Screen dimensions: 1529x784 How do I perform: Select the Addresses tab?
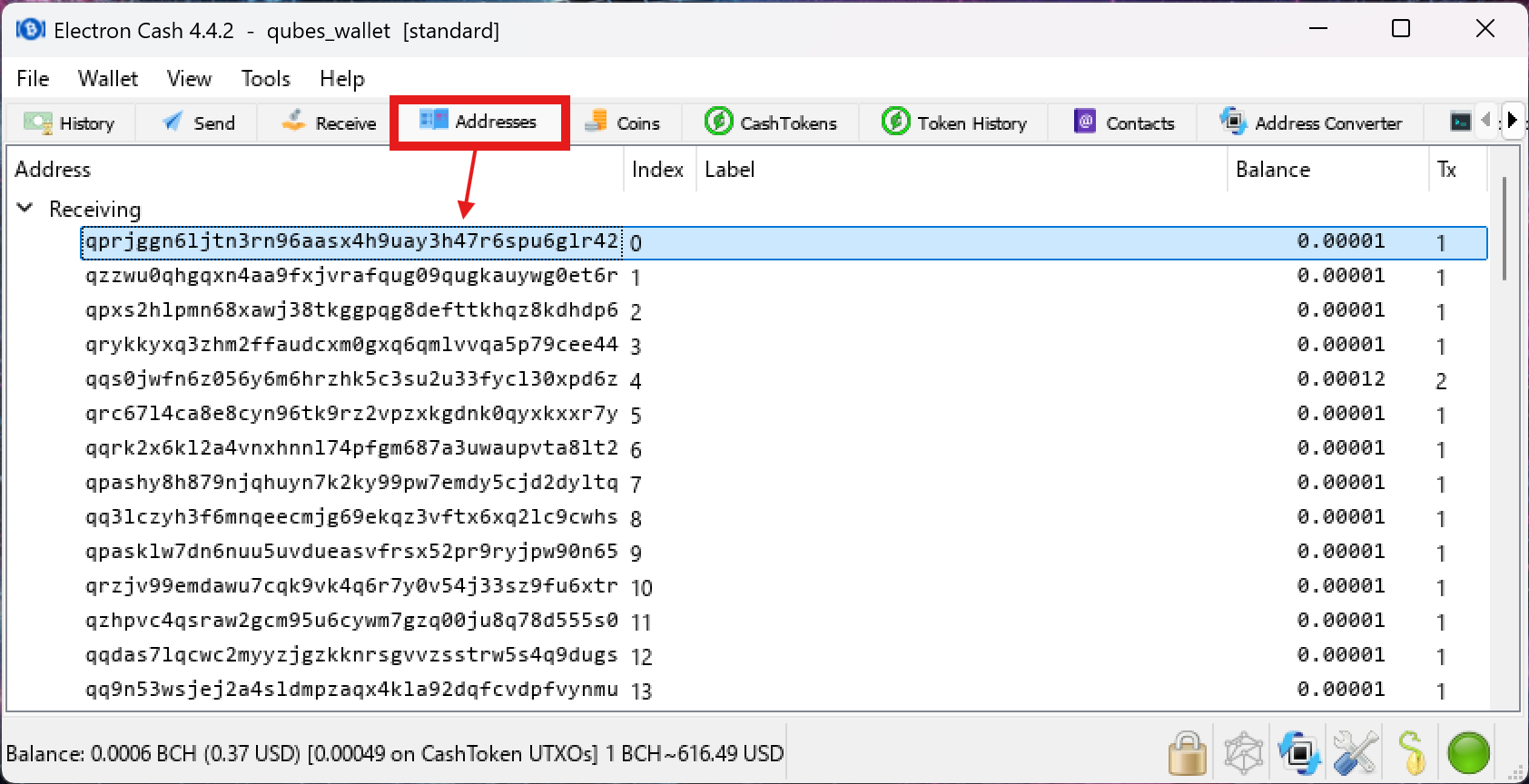point(478,122)
